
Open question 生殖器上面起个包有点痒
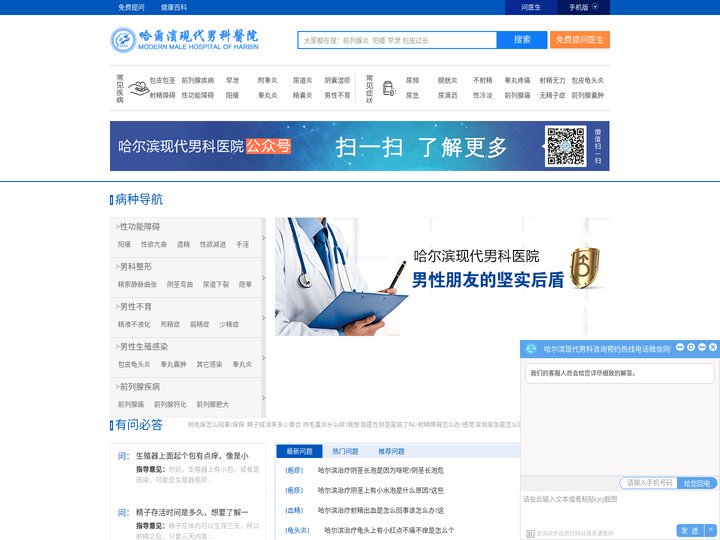(x=192, y=456)
